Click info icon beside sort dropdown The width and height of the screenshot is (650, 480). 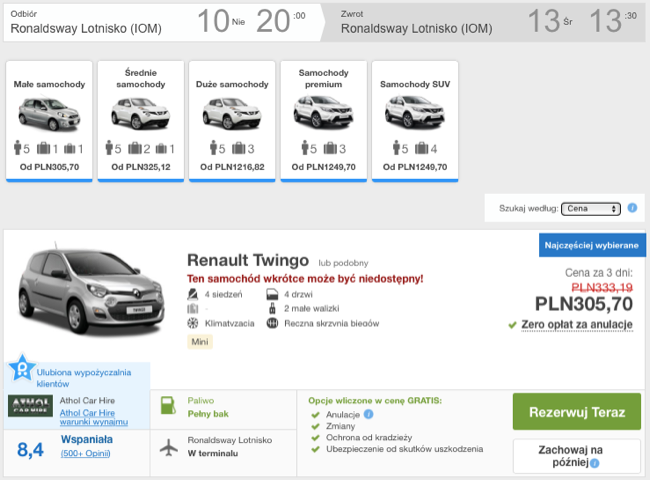[x=632, y=208]
